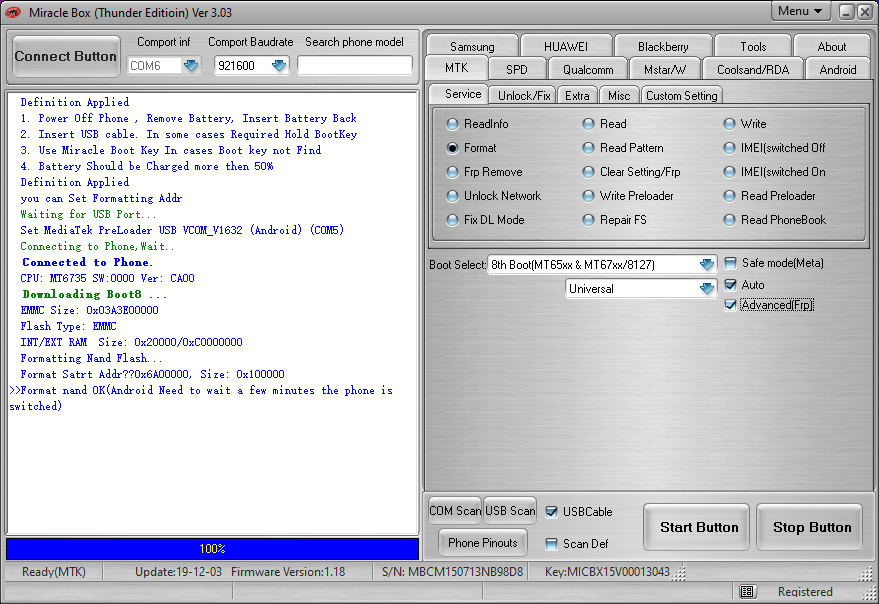Enable the Scan Def checkbox
Screen dimensions: 879x604
tap(552, 543)
